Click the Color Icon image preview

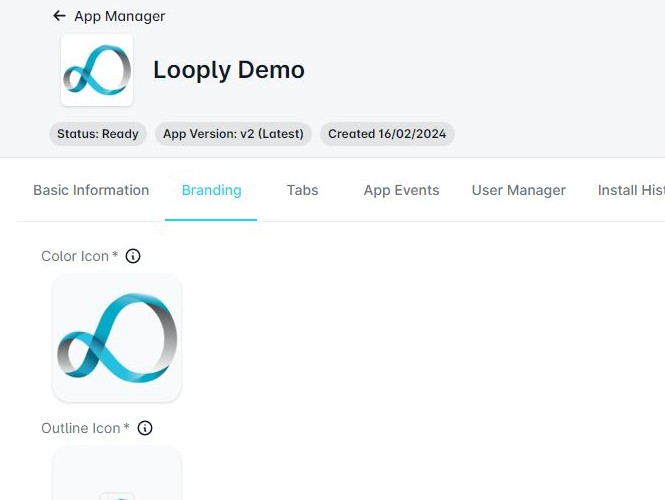click(x=117, y=338)
